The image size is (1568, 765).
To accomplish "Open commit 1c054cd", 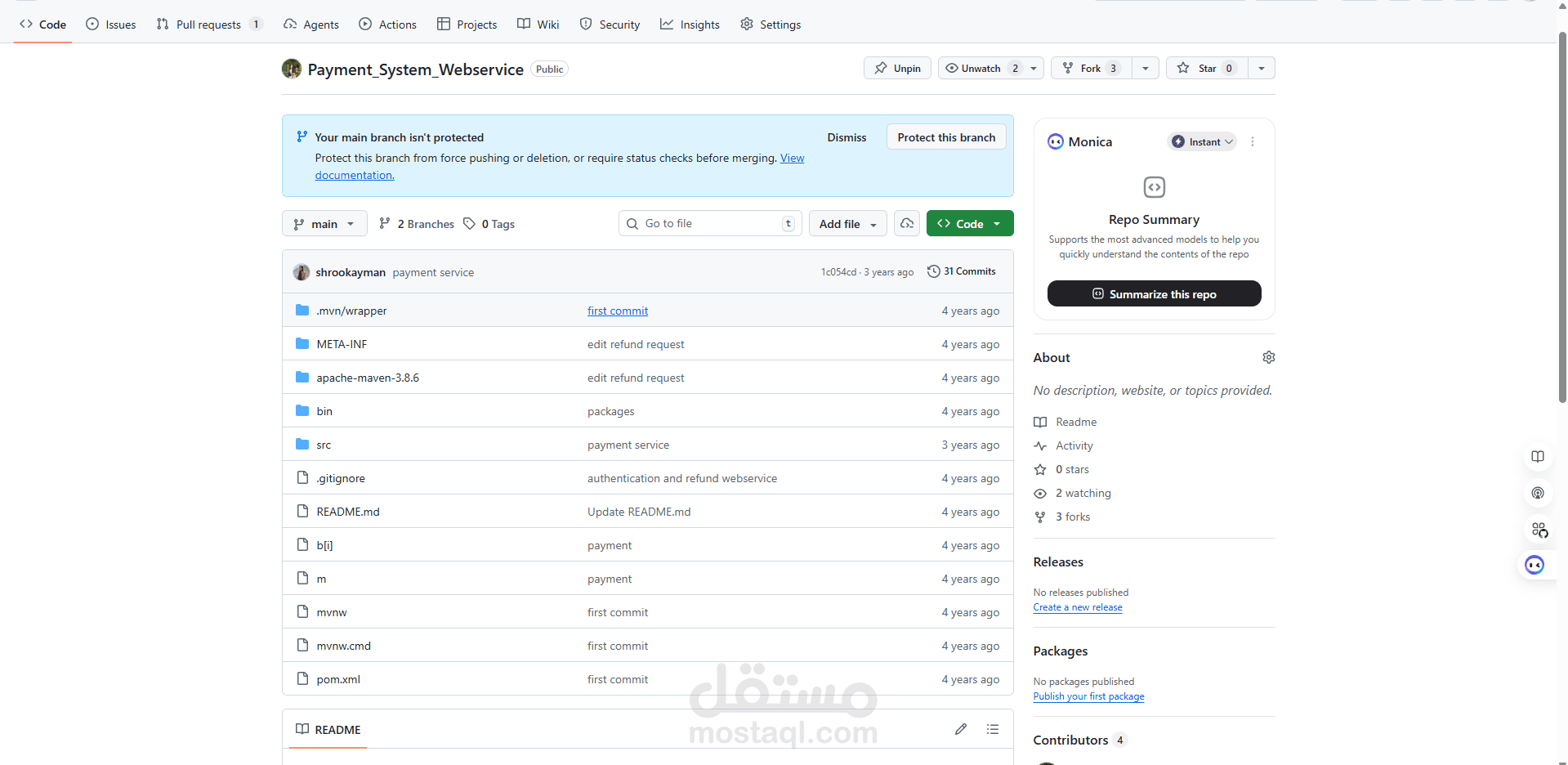I will [838, 272].
